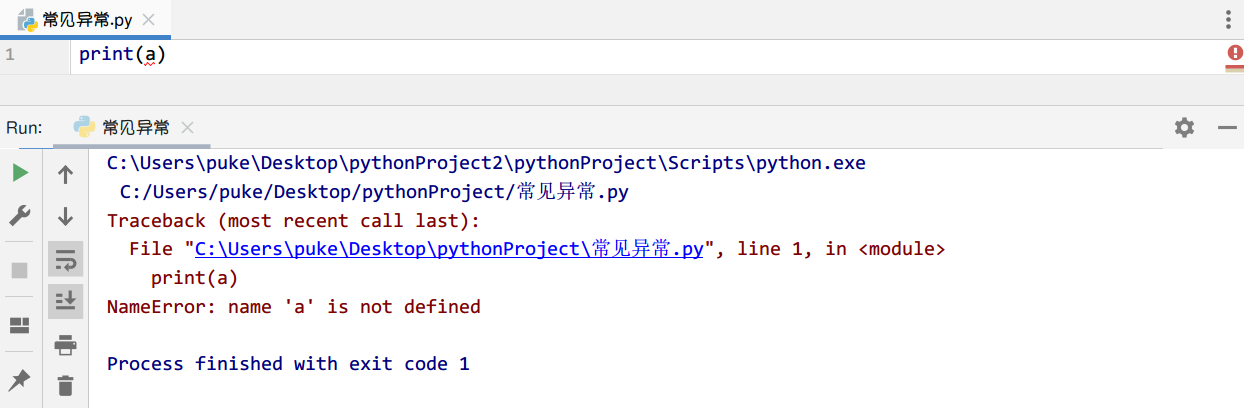The width and height of the screenshot is (1244, 408).
Task: Toggle soft-wrap for console output
Action: 66,259
